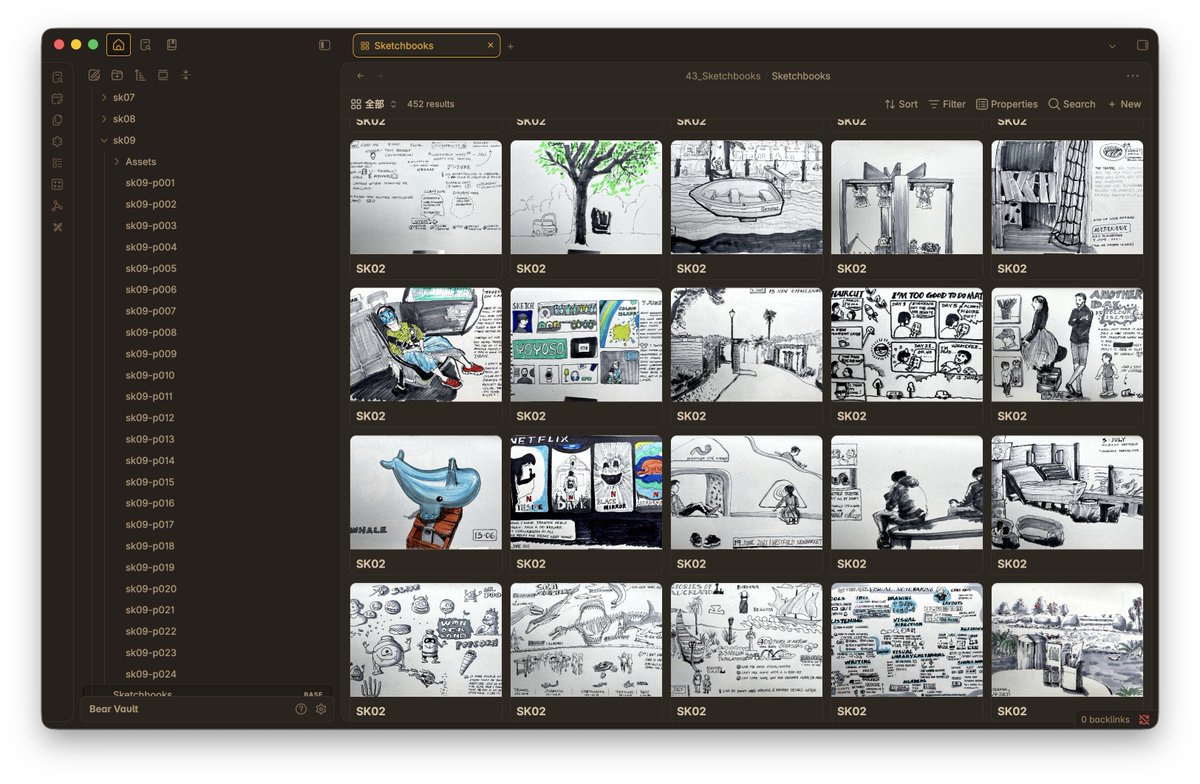The width and height of the screenshot is (1200, 784).
Task: Click the red status bar icon
Action: 1143,720
